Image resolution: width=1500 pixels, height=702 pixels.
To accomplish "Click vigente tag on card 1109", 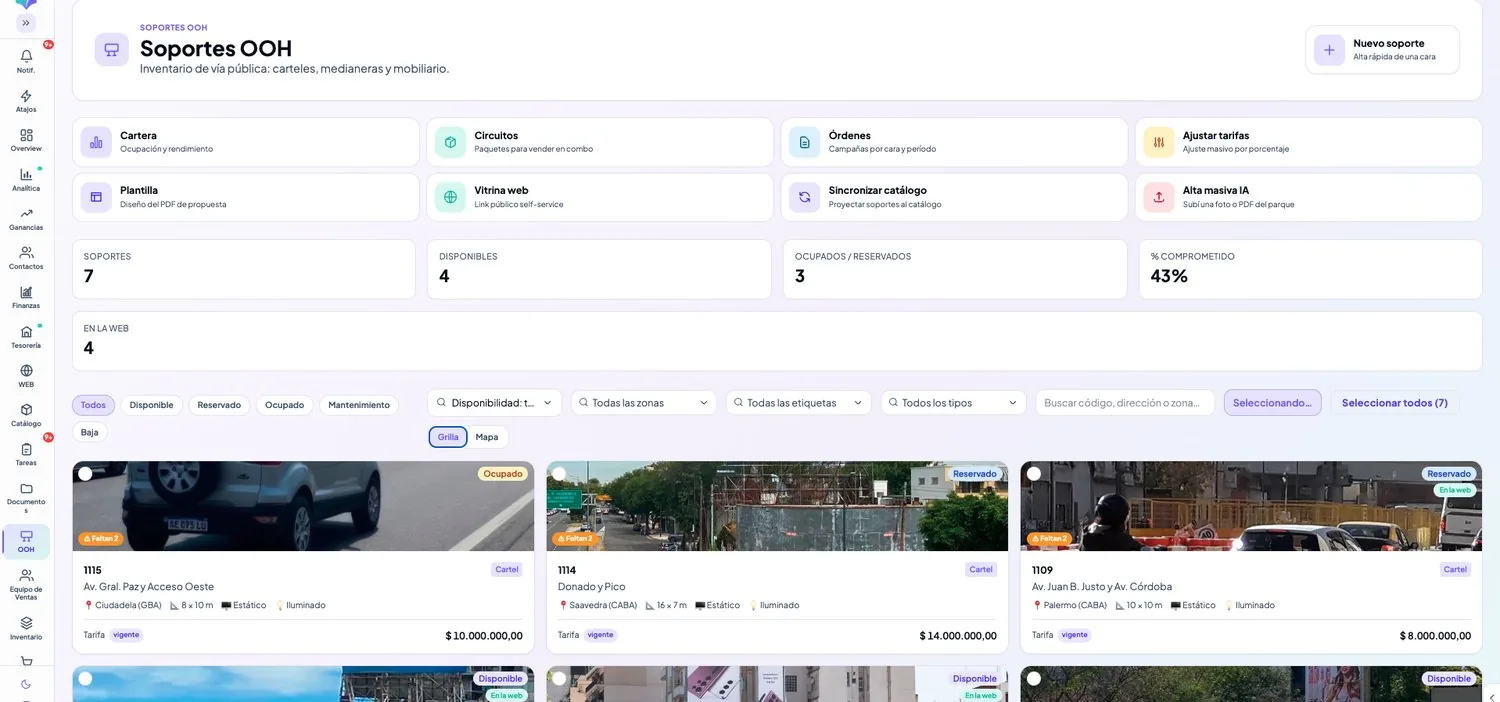I will (x=1074, y=635).
